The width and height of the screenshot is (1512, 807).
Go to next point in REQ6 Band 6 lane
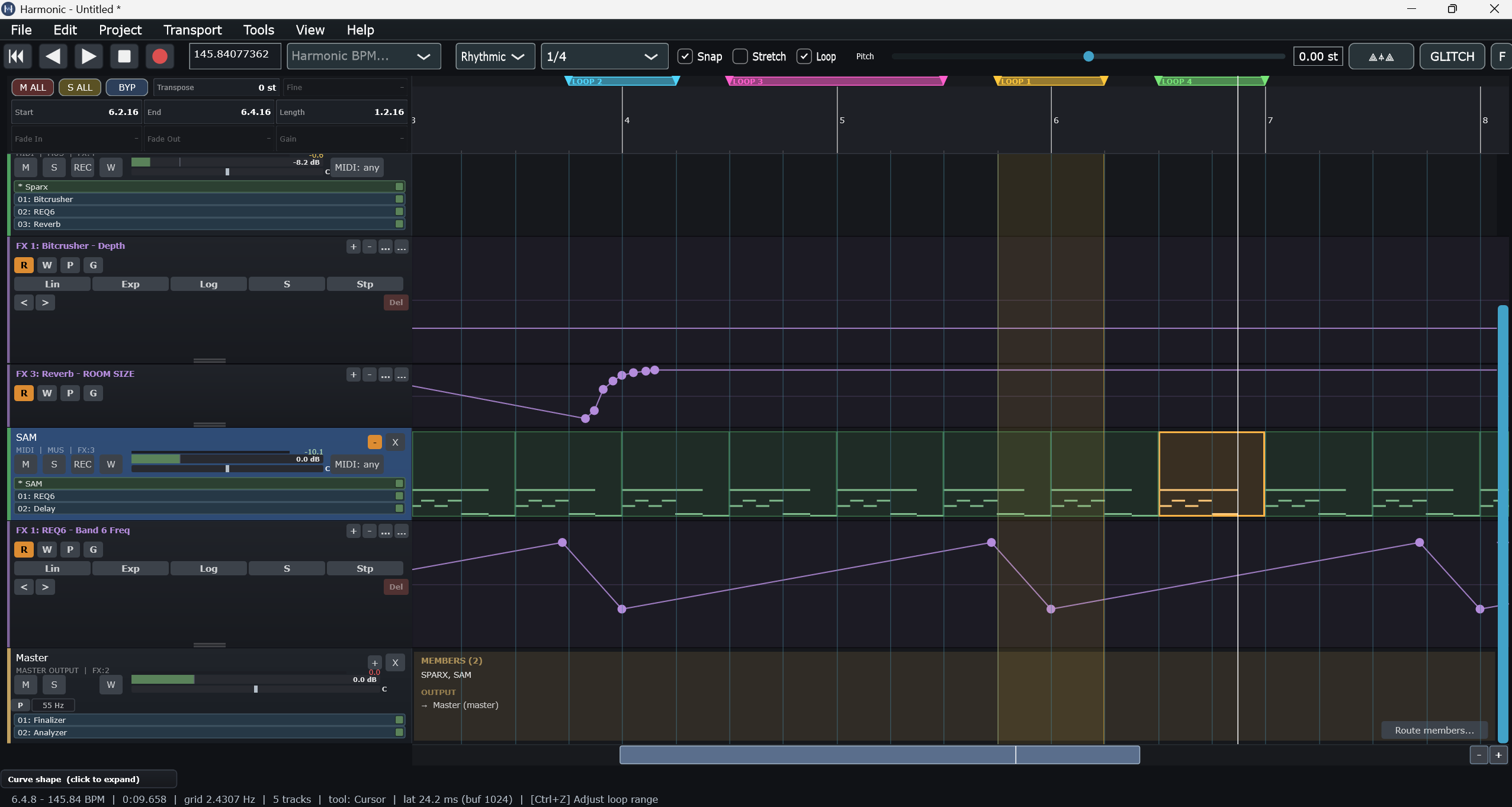[x=45, y=587]
